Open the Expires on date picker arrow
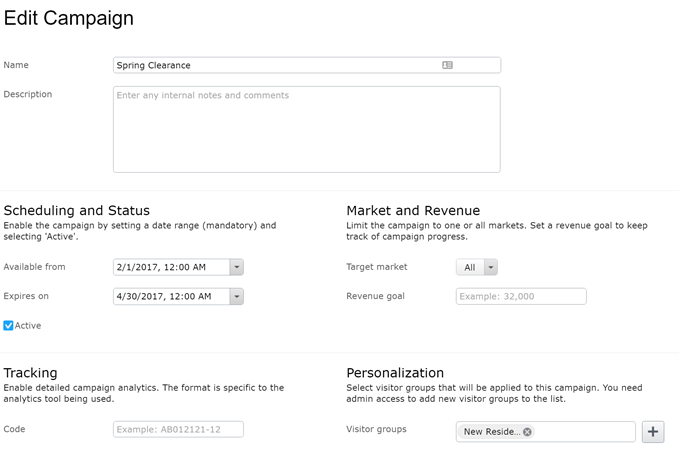This screenshot has height=458, width=682. (236, 296)
